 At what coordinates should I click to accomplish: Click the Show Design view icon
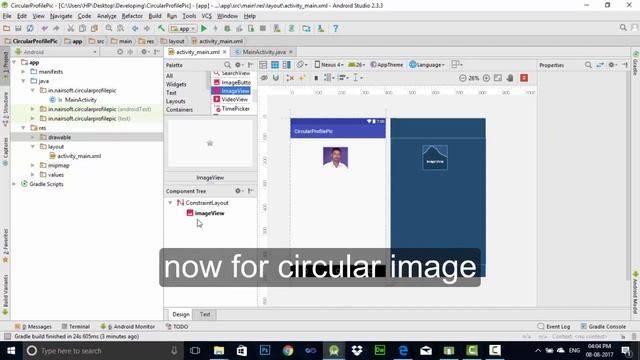click(263, 65)
